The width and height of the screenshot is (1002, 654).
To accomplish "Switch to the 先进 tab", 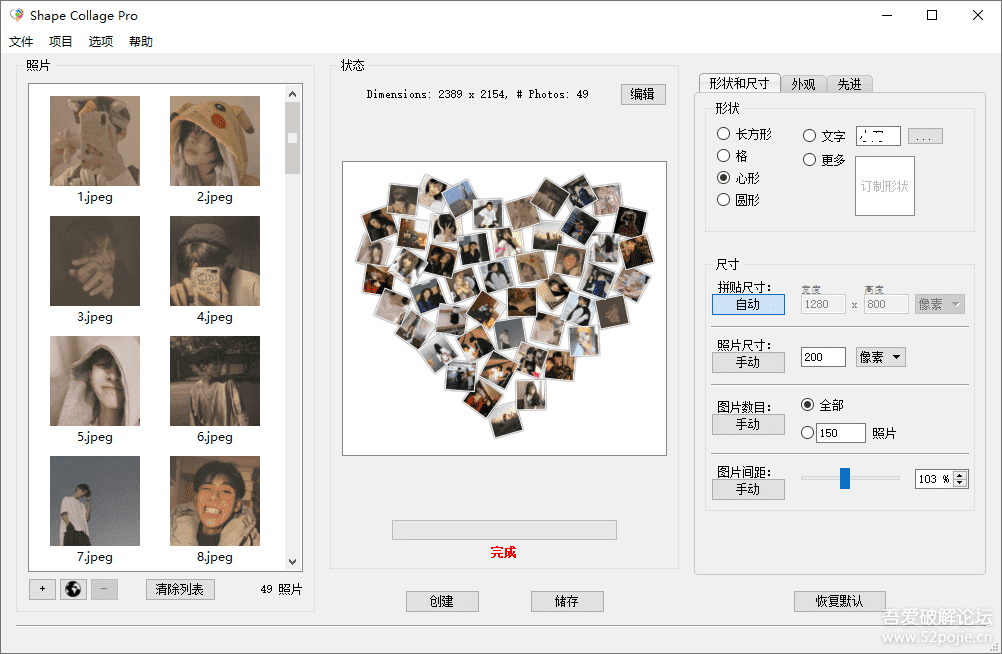I will 850,84.
